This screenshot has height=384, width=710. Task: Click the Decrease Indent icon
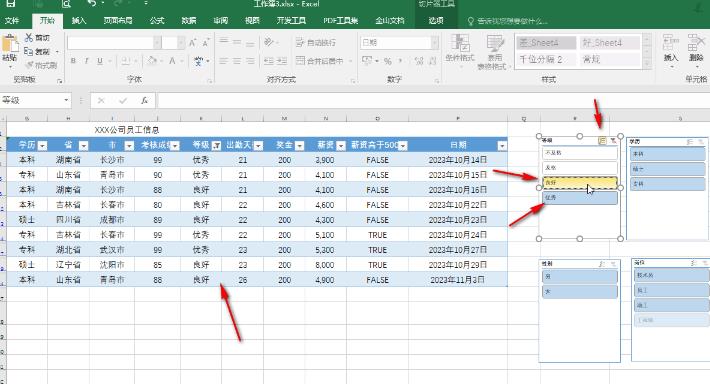tap(269, 61)
